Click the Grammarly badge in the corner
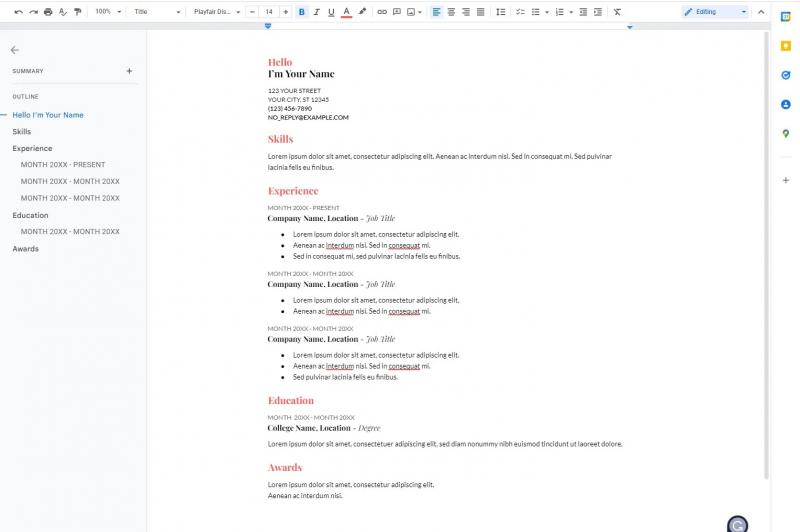Image resolution: width=800 pixels, height=532 pixels. [737, 524]
